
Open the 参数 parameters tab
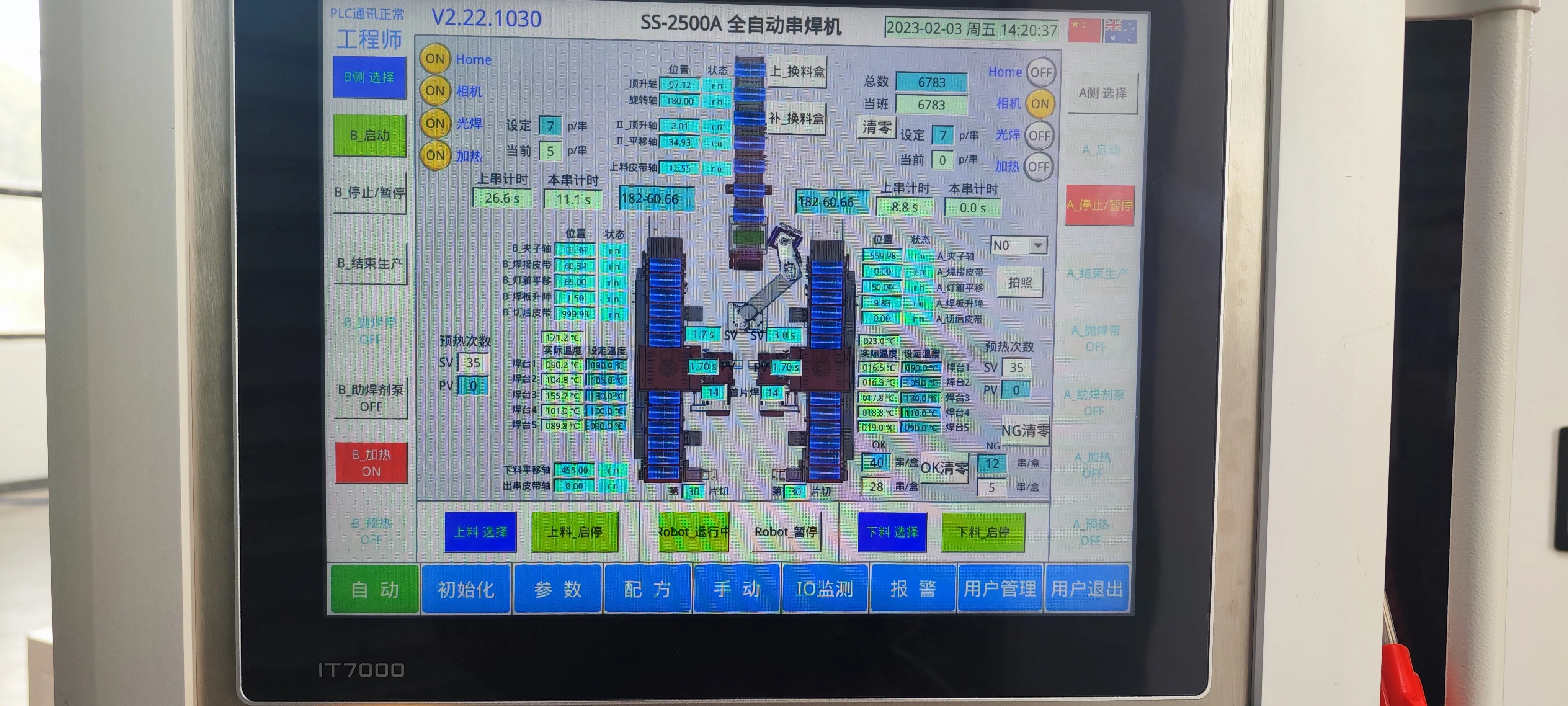tap(557, 588)
